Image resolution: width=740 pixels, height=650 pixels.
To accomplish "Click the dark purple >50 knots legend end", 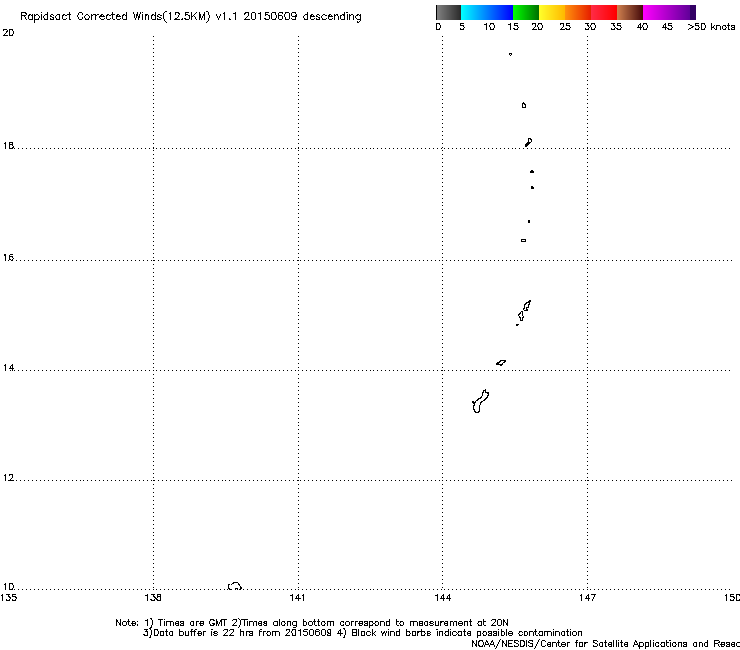I will point(693,12).
